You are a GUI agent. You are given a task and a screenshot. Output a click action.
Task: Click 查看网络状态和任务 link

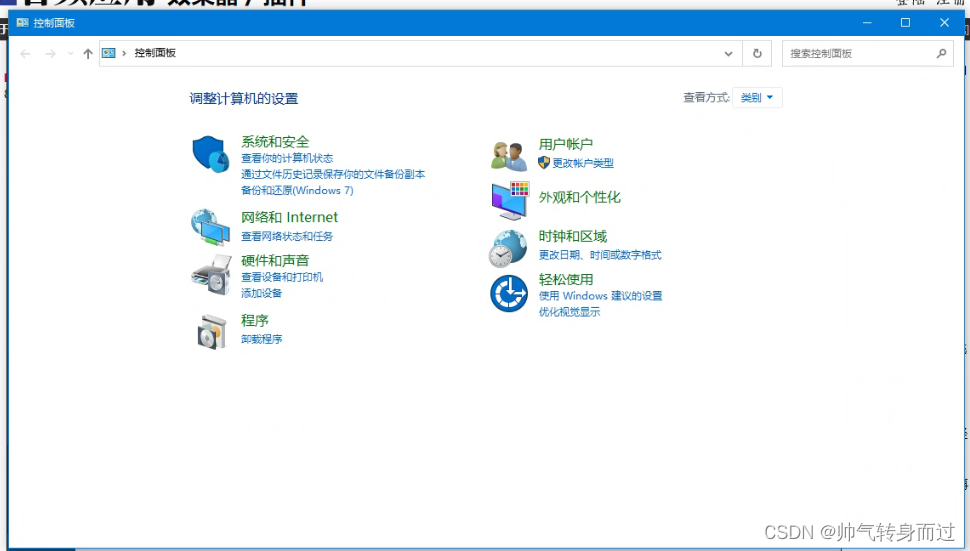[x=287, y=236]
